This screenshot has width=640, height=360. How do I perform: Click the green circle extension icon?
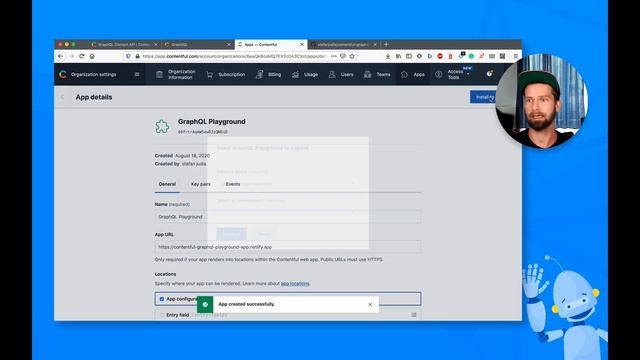pyautogui.click(x=471, y=56)
